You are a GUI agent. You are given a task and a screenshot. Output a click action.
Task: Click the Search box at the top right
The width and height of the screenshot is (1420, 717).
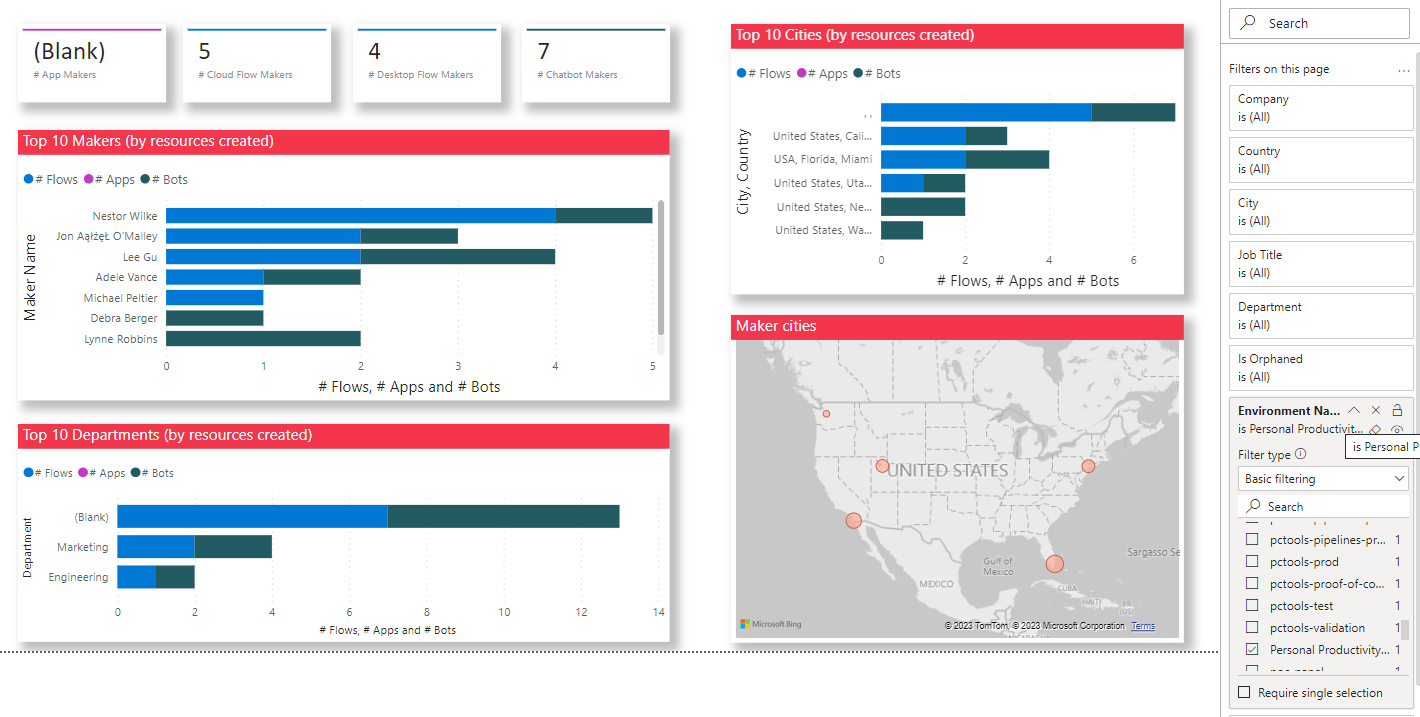pyautogui.click(x=1318, y=22)
